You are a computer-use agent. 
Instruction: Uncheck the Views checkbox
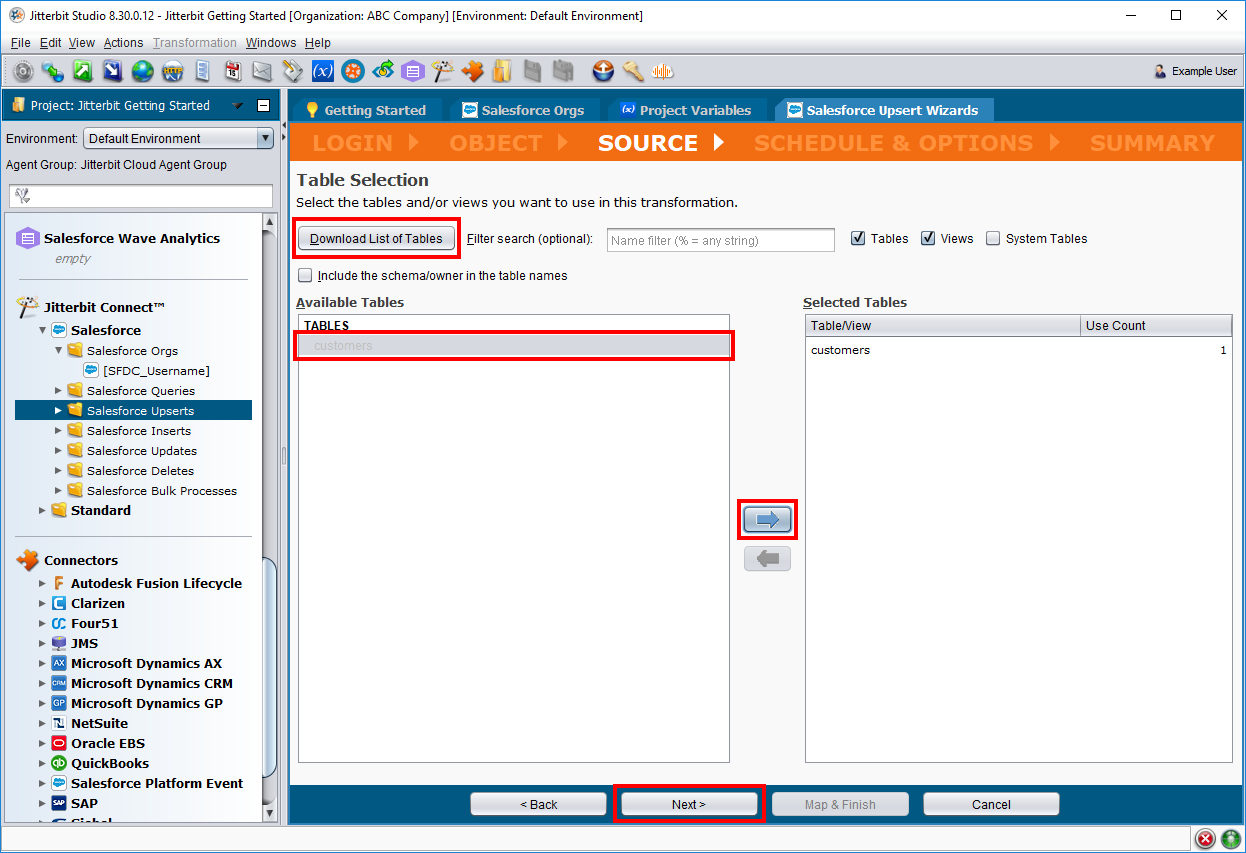(928, 239)
